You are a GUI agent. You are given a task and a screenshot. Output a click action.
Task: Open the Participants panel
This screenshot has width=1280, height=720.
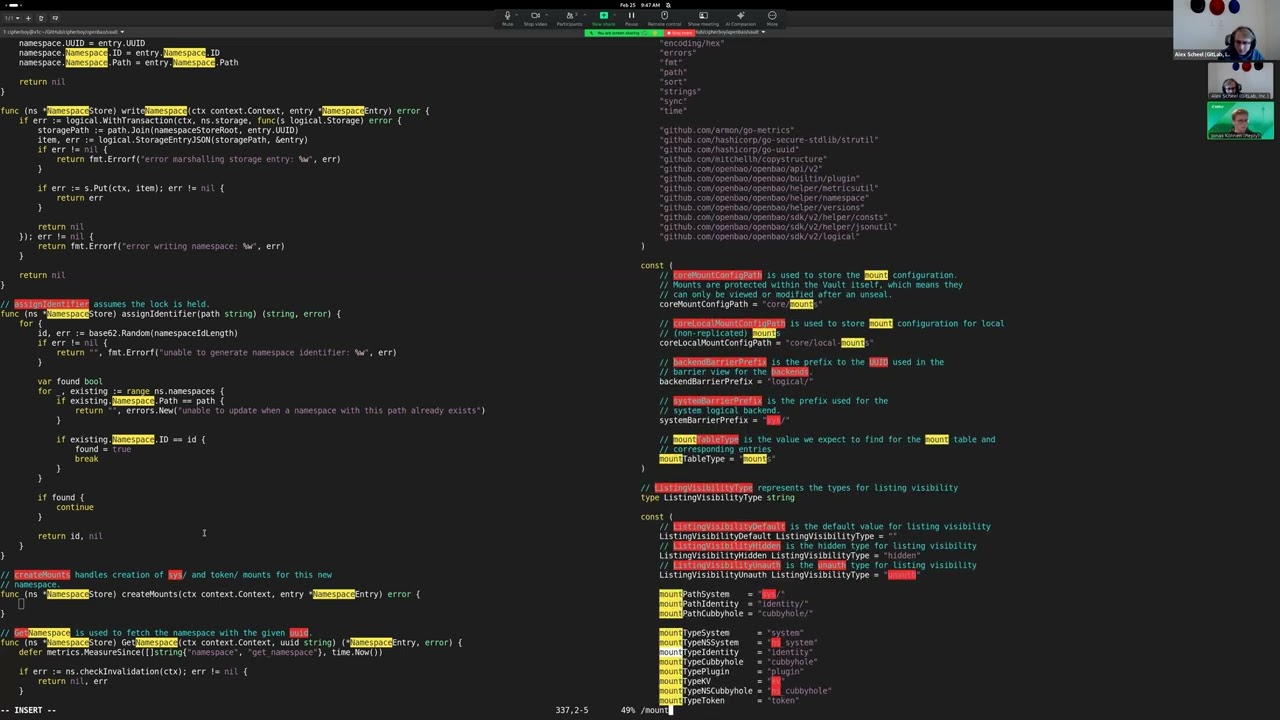(568, 18)
